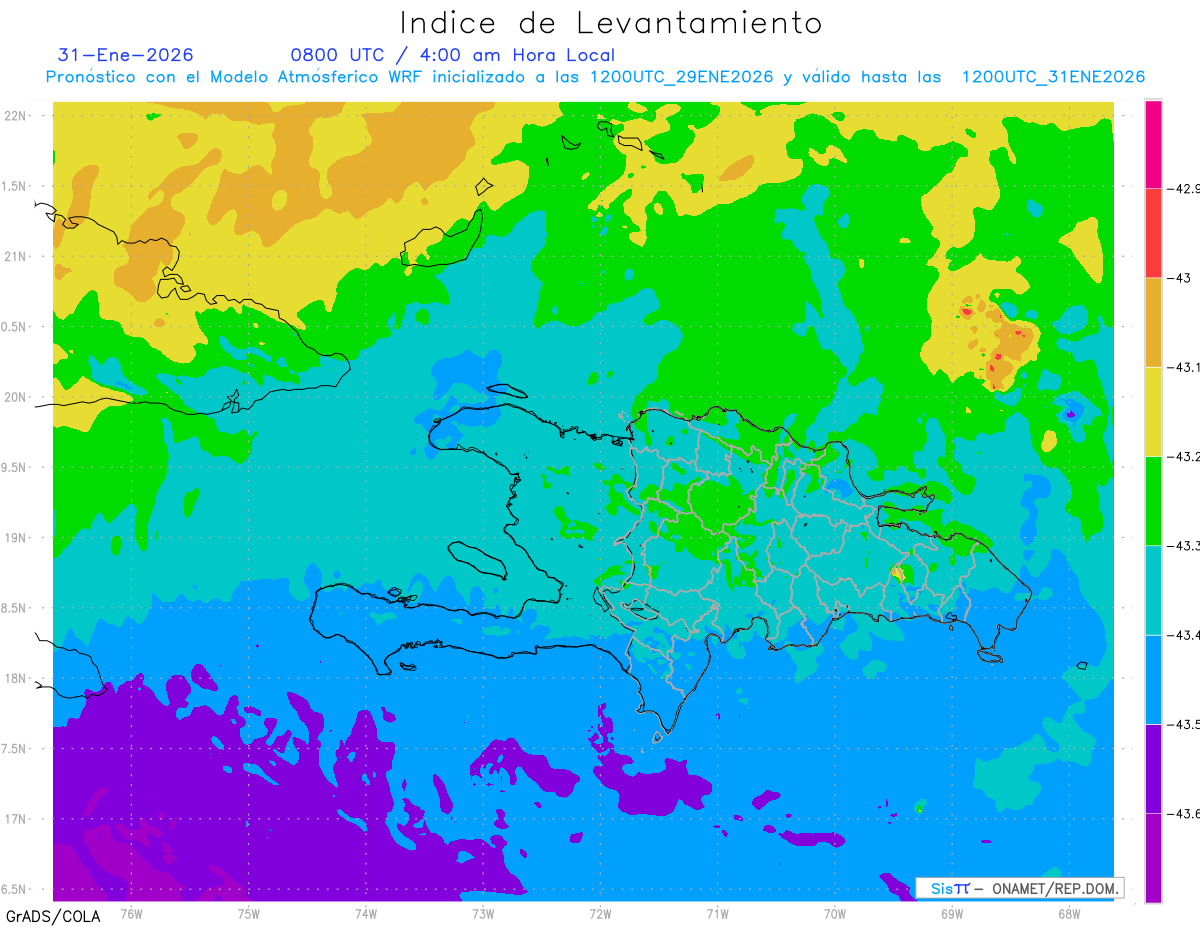1200x927 pixels.
Task: Click the teal legend swatch below -43.3
Action: coord(1153,590)
